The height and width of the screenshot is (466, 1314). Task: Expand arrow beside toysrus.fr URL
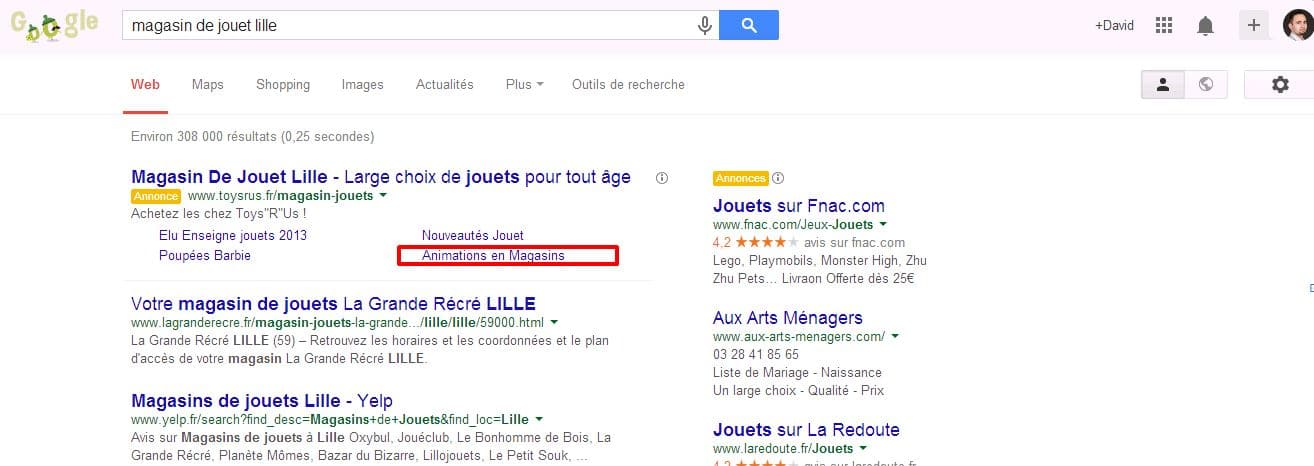382,196
